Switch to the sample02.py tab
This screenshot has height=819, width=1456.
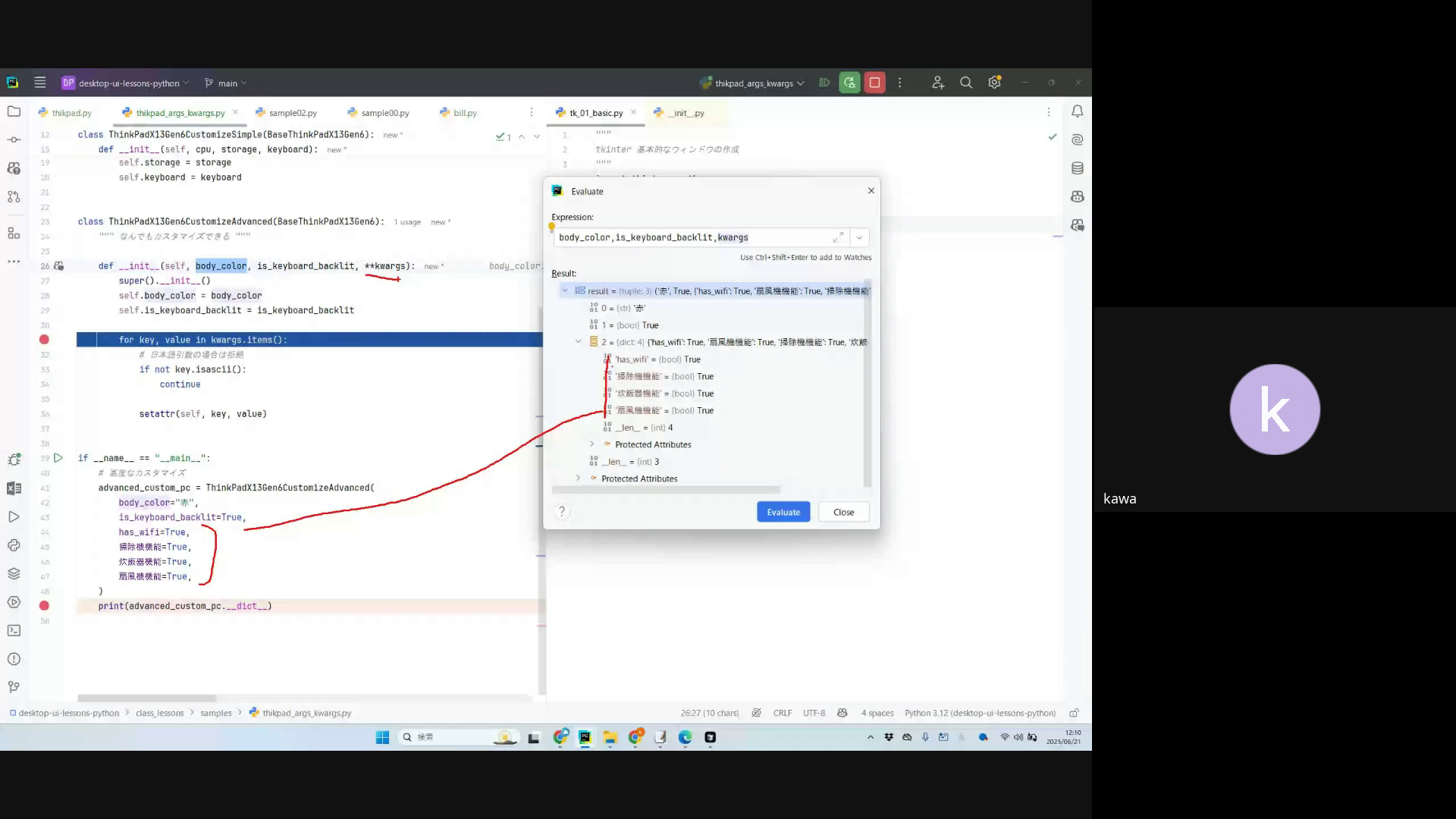(292, 113)
